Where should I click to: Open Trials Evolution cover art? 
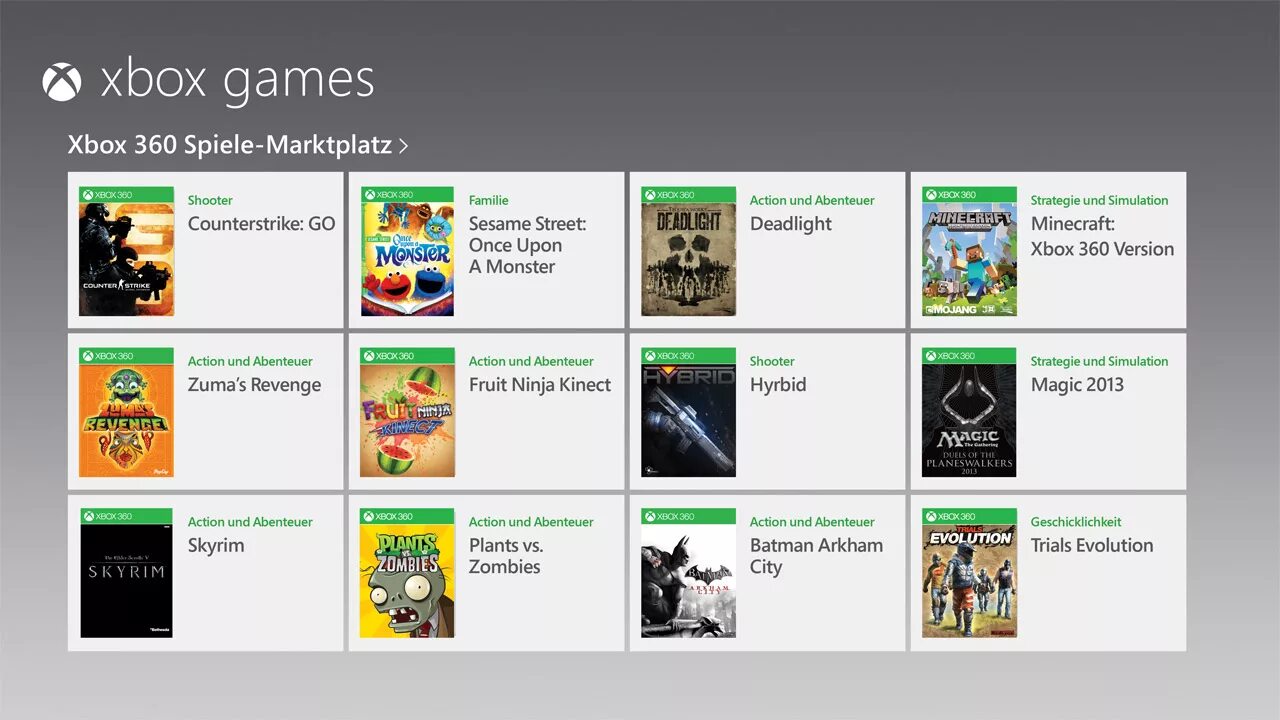pos(969,573)
